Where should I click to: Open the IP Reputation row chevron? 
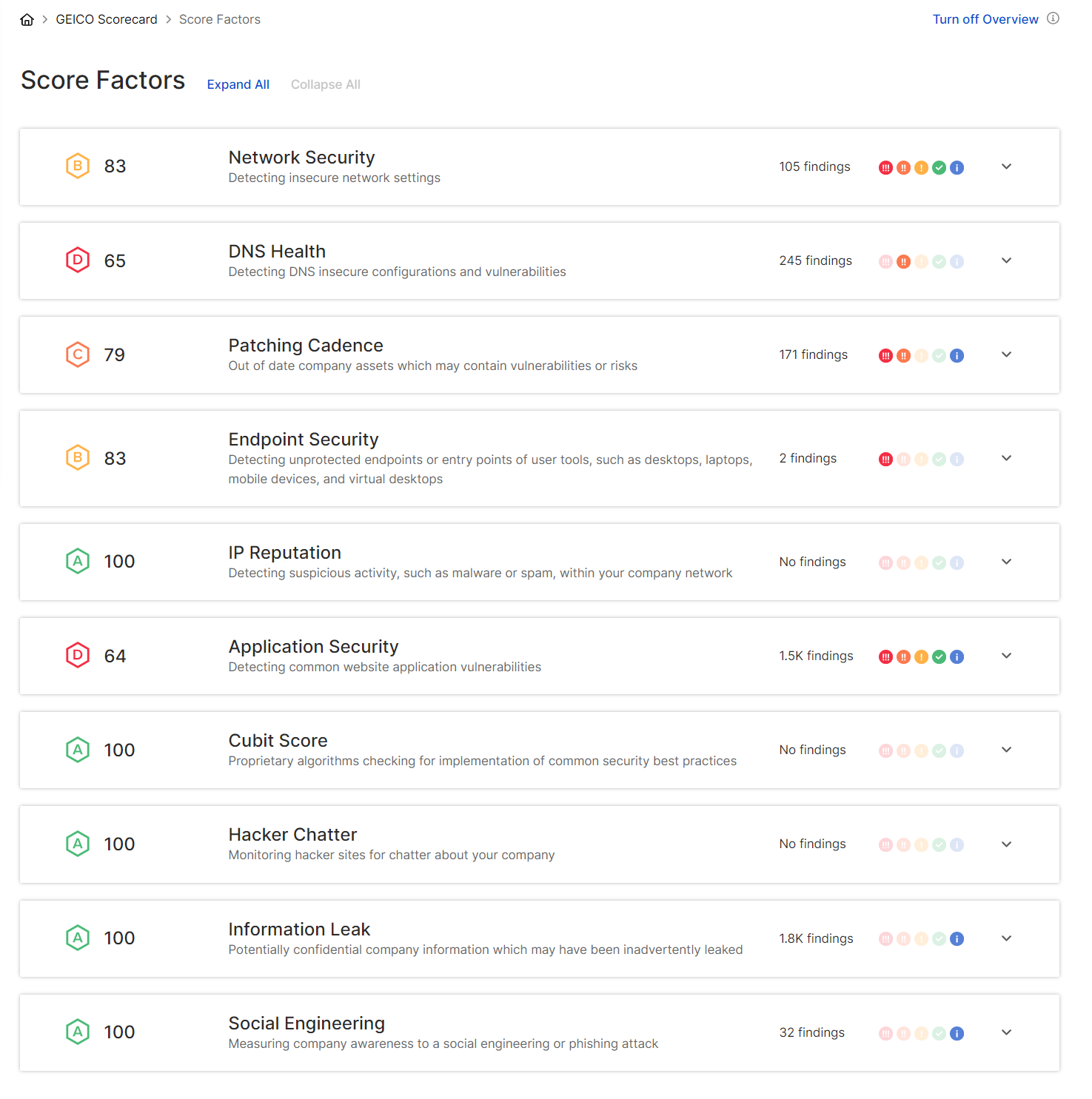tap(1006, 562)
